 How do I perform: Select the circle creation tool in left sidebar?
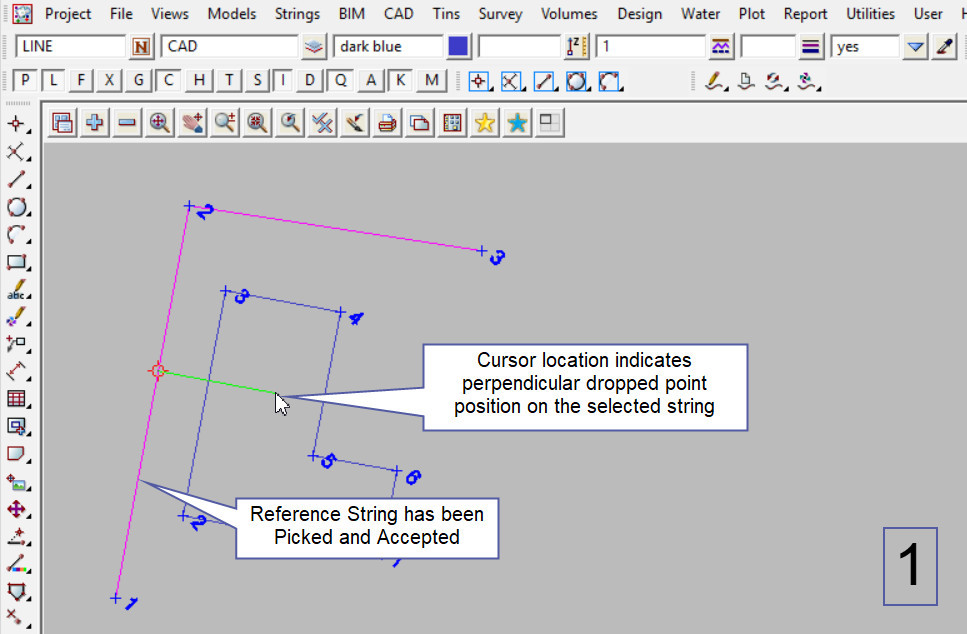coord(17,208)
